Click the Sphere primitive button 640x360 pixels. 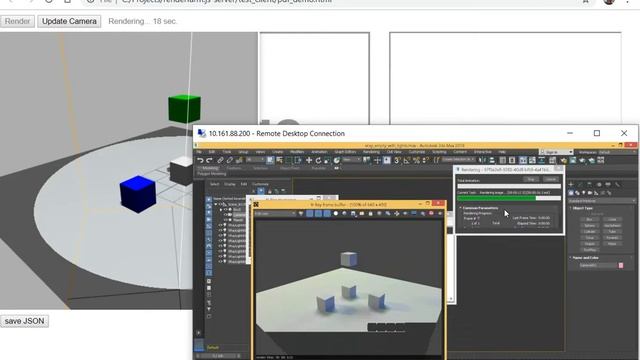(589, 226)
